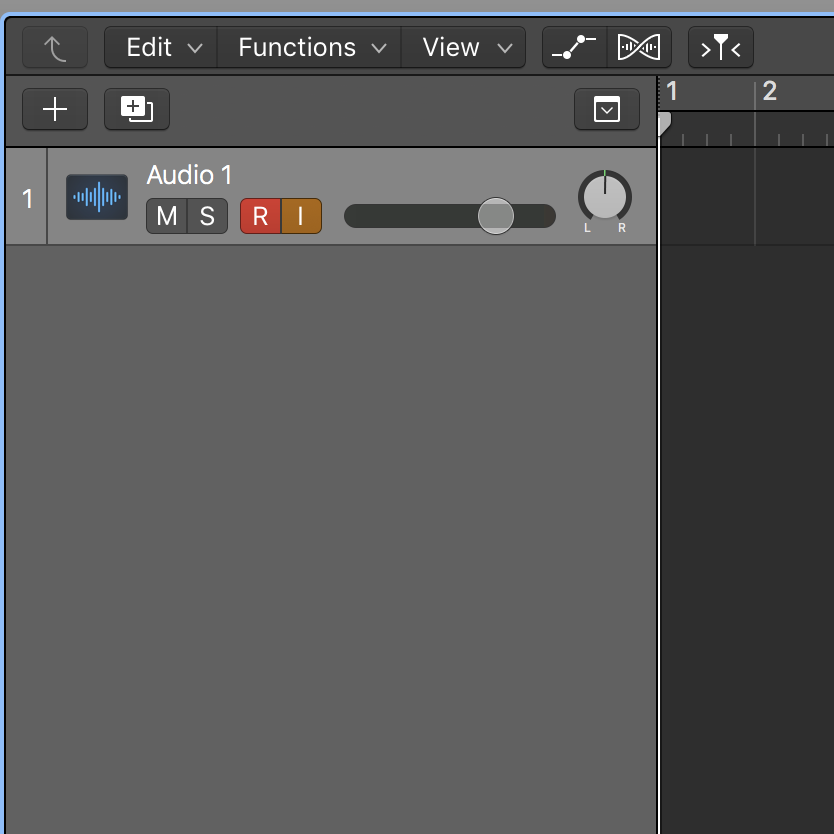
Task: Toggle the automation curve view button
Action: pyautogui.click(x=574, y=47)
